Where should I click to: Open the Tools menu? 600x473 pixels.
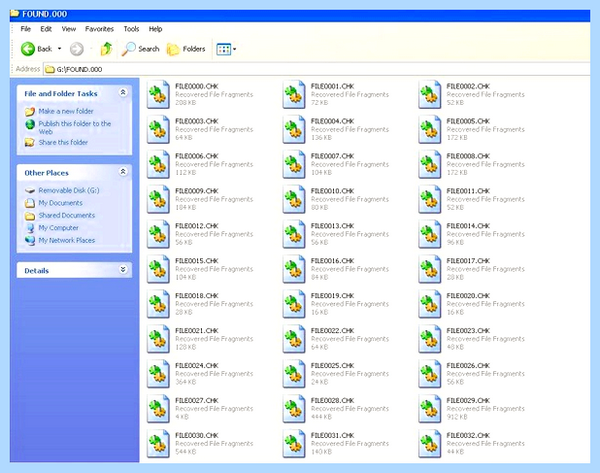click(131, 29)
